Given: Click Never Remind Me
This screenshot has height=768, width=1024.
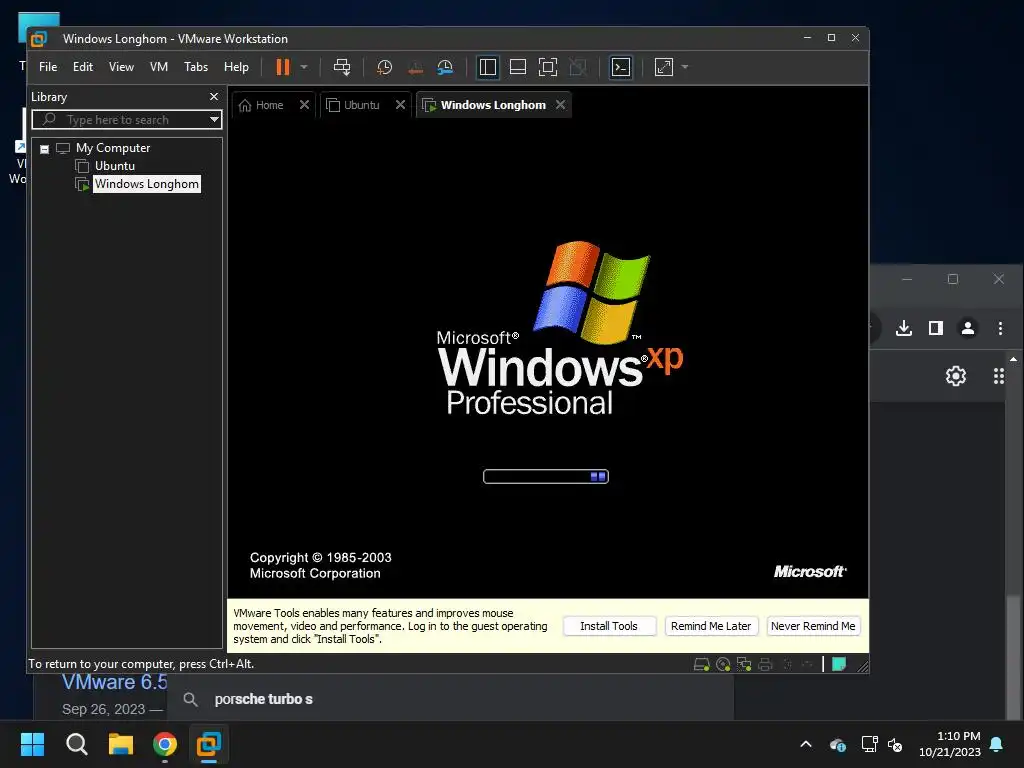Looking at the screenshot, I should (813, 626).
